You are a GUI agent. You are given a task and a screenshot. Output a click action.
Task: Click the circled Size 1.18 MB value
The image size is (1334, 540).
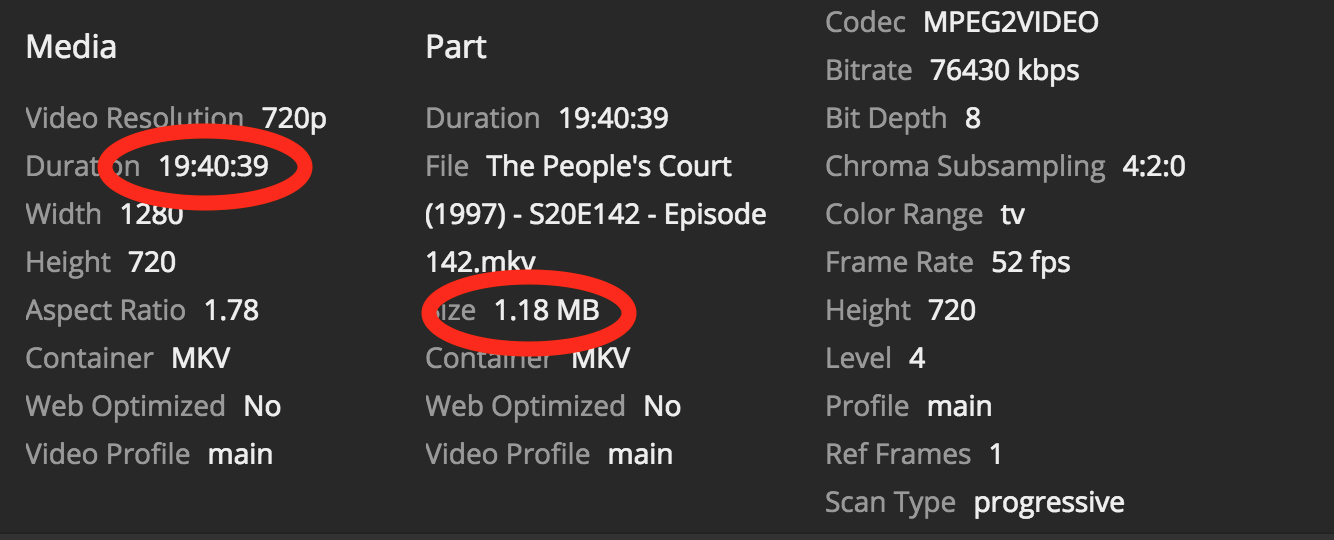tap(547, 310)
